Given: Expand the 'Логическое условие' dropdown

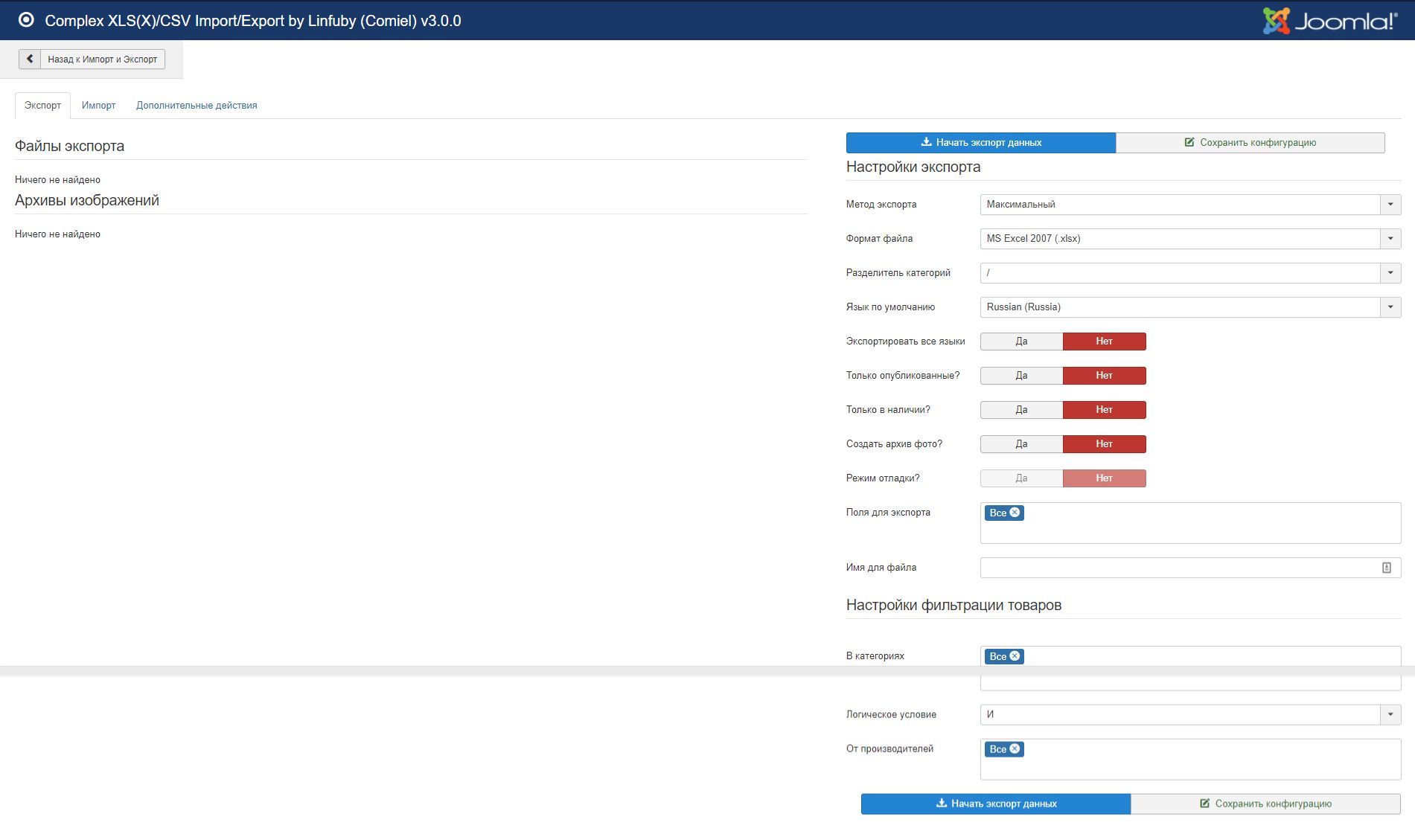Looking at the screenshot, I should [x=1189, y=715].
